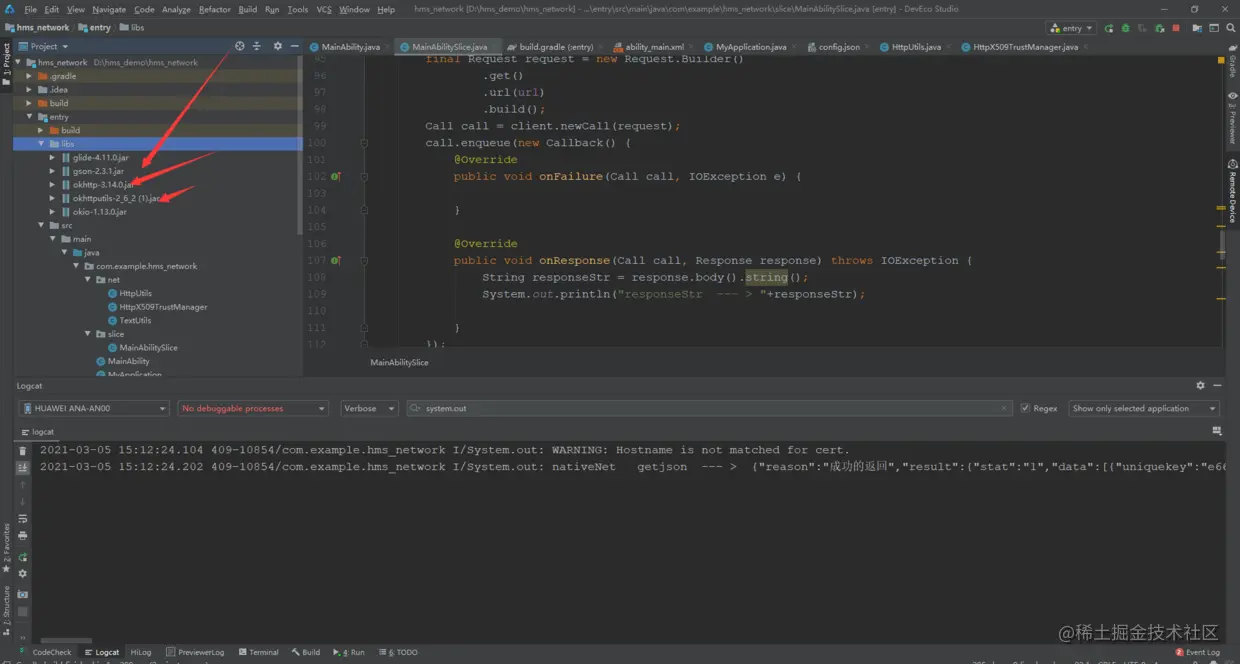Expand okhttp-3.14.0.jar node
The height and width of the screenshot is (664, 1240).
coord(53,185)
